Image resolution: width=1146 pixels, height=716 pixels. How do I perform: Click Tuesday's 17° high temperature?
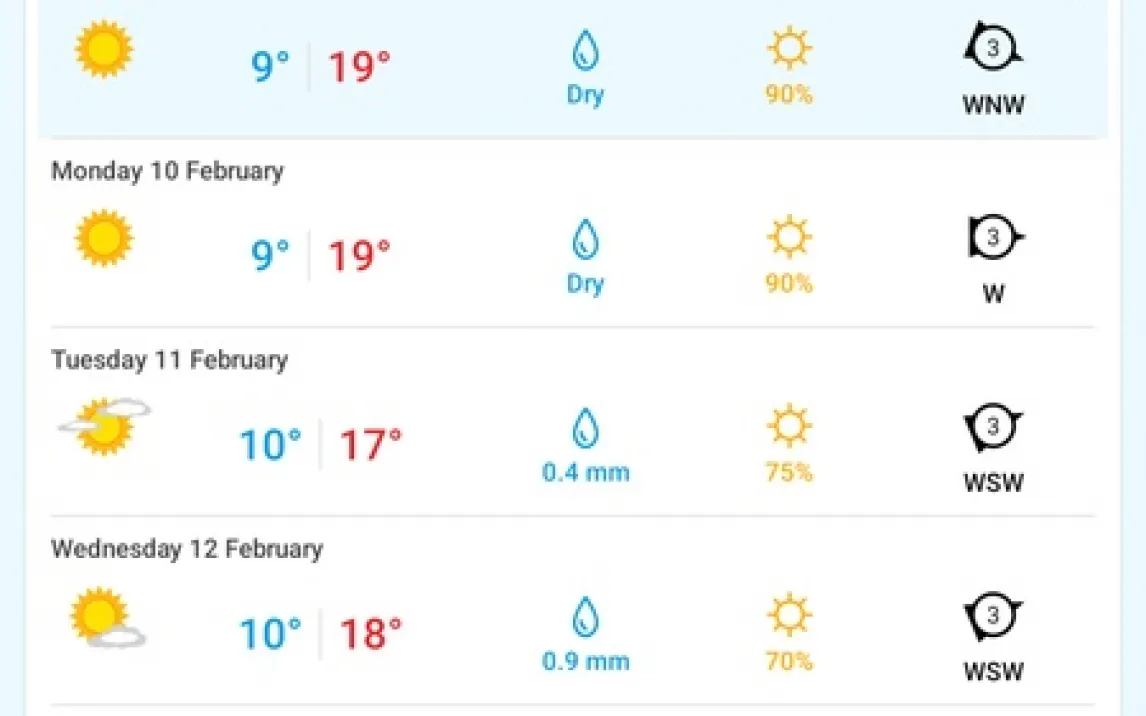pyautogui.click(x=371, y=445)
